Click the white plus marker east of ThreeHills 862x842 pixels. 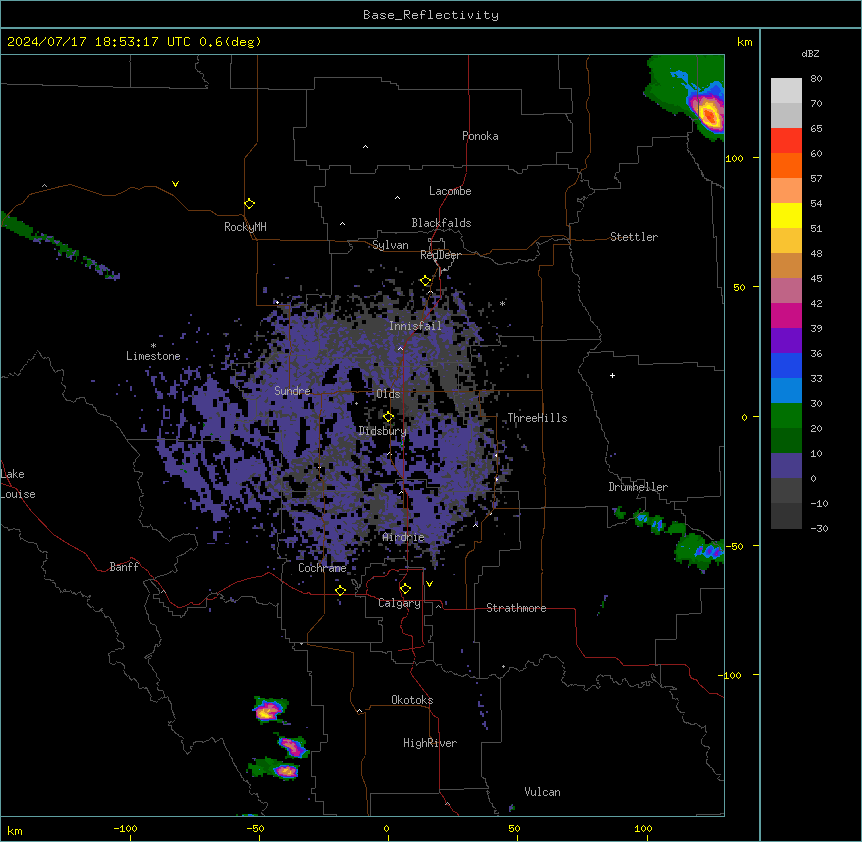(x=612, y=375)
